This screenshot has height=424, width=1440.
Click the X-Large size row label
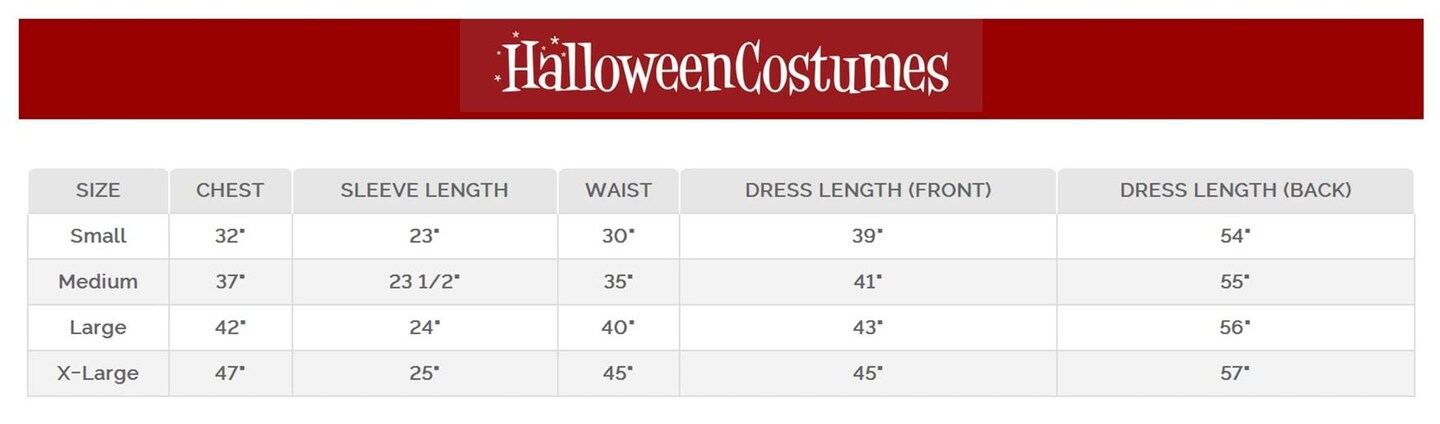(98, 373)
